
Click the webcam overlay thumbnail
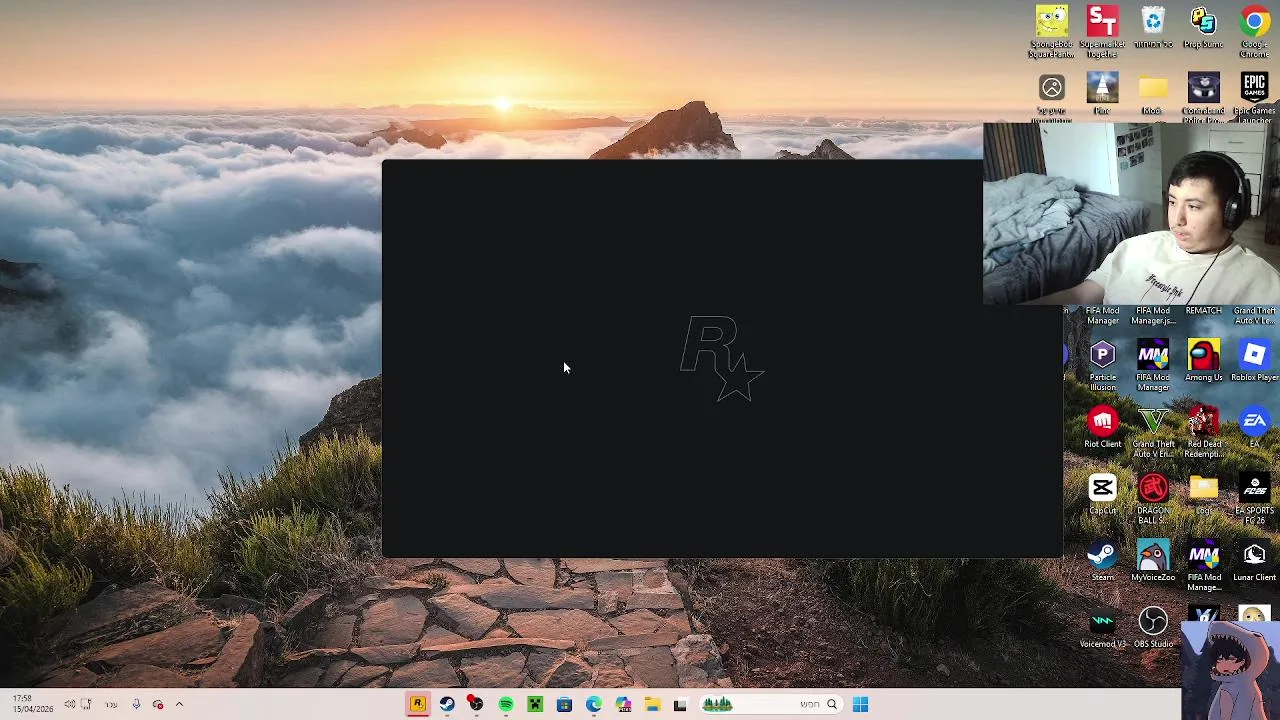1131,214
